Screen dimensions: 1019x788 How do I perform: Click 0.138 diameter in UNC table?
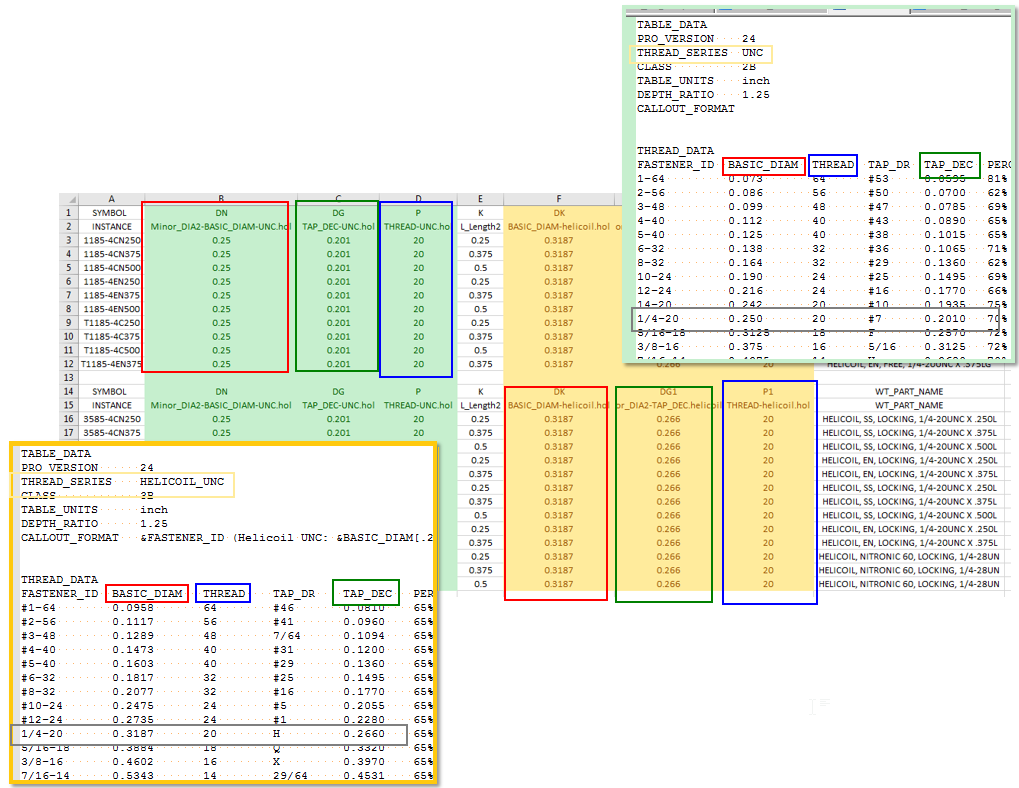click(745, 249)
